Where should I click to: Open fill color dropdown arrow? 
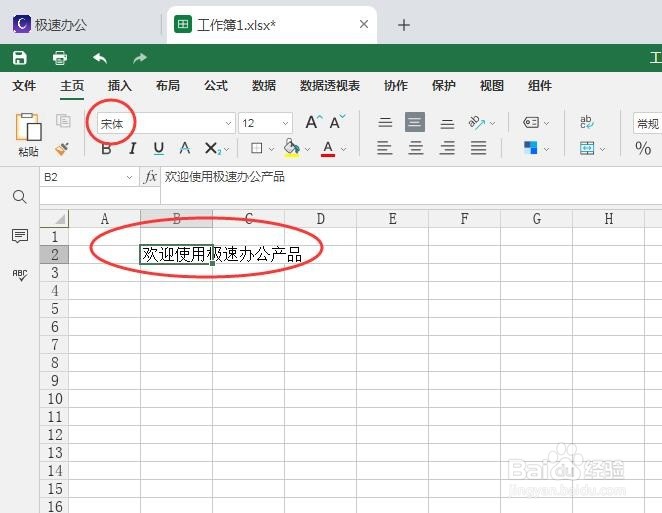point(307,149)
